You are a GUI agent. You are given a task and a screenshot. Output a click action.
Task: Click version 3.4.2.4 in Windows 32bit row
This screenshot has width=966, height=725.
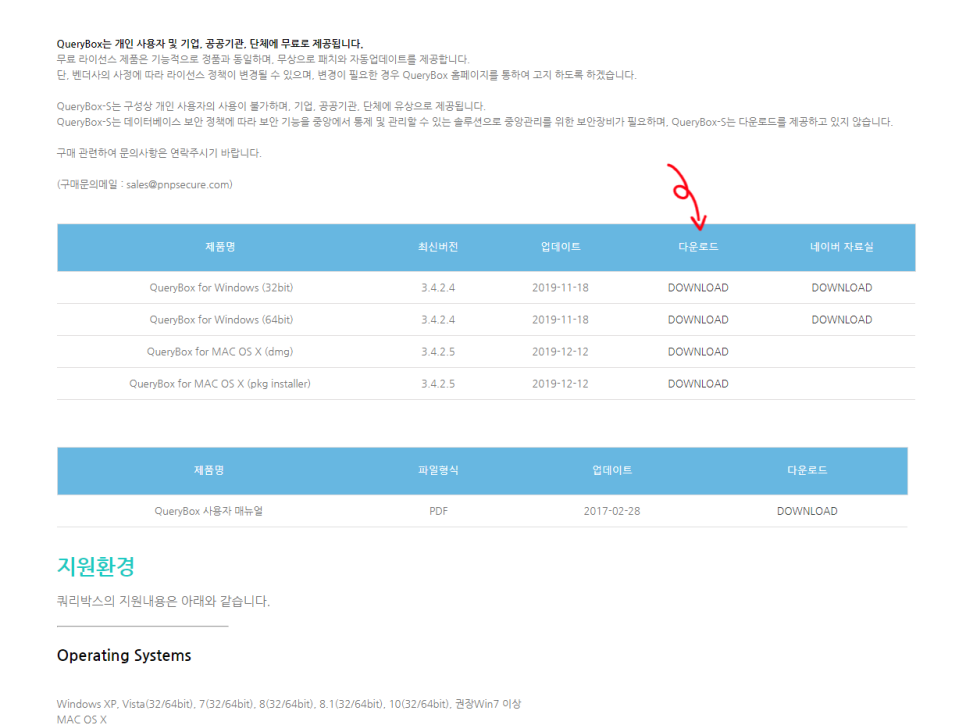pos(438,288)
